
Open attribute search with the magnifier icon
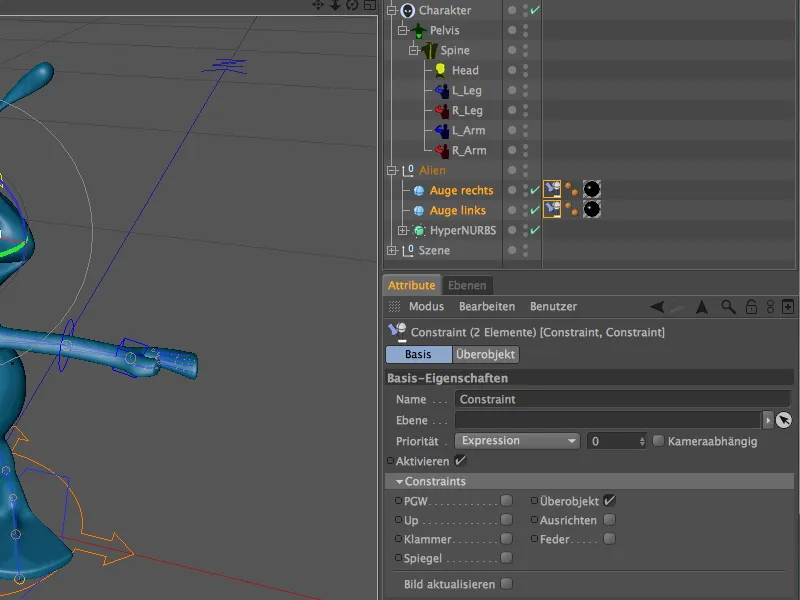click(x=728, y=307)
